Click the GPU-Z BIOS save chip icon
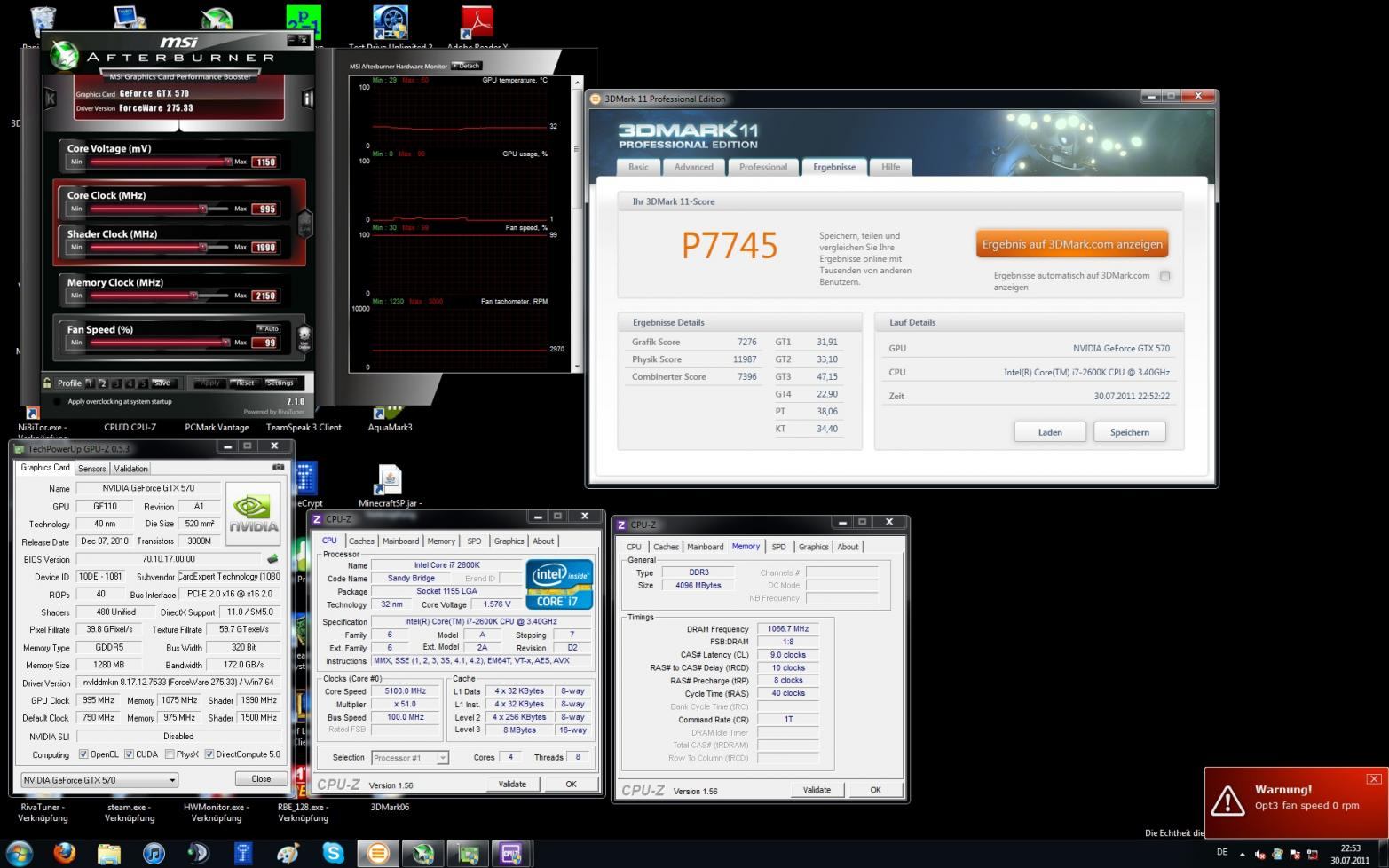Image resolution: width=1389 pixels, height=868 pixels. [272, 559]
